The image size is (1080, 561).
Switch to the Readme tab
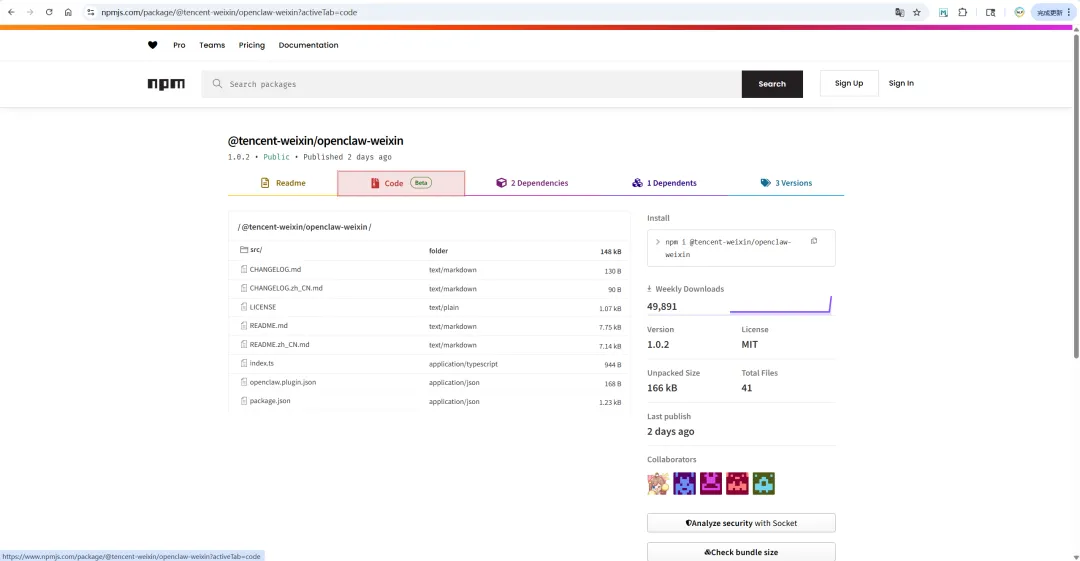coord(283,183)
